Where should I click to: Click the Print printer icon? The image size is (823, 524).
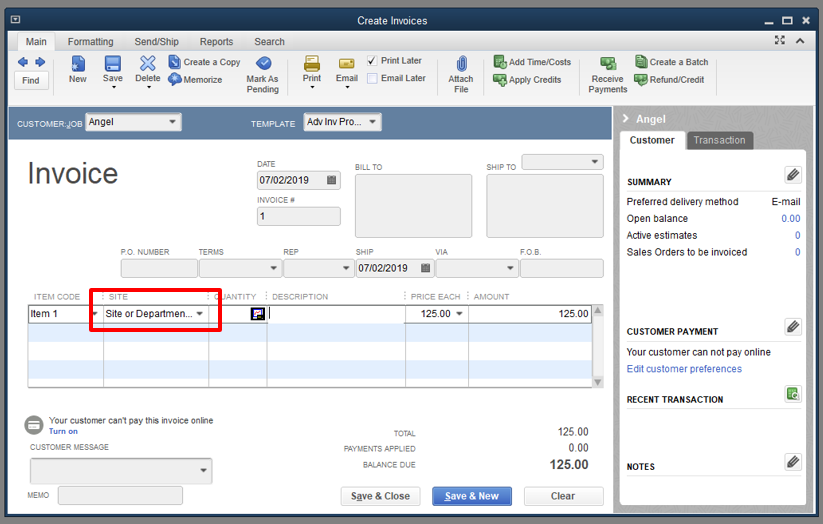pos(312,64)
